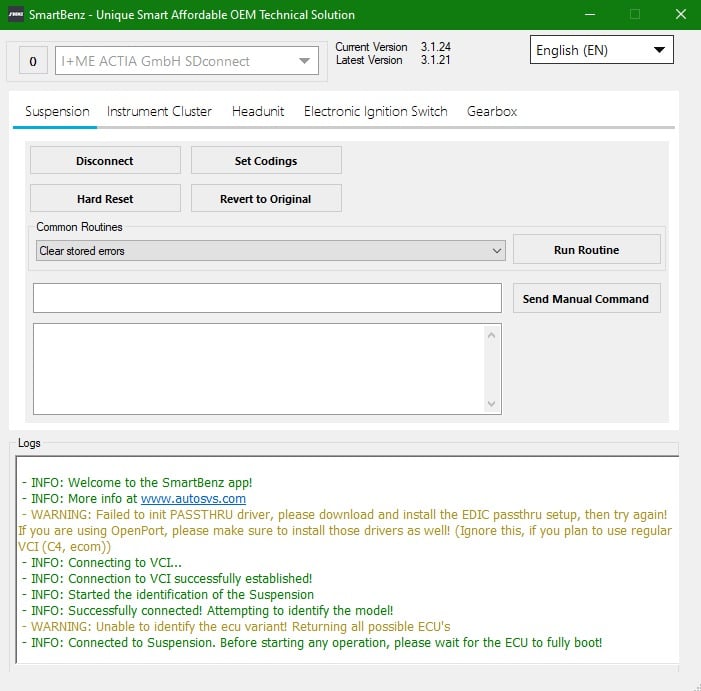Click the 'Successfully connected! Attempting to identify' log line

pos(207,611)
